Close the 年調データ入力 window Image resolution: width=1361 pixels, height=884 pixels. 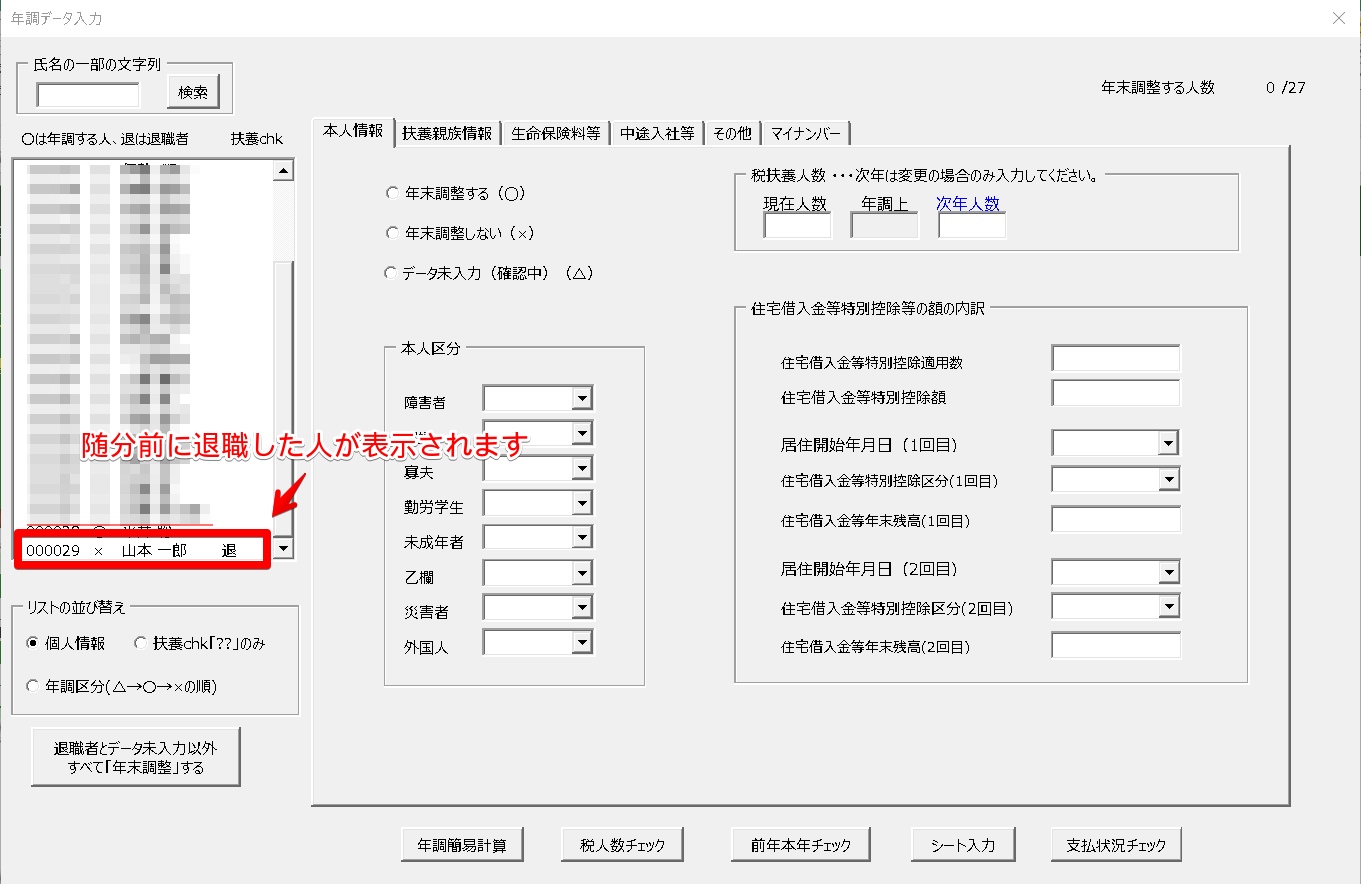1339,18
